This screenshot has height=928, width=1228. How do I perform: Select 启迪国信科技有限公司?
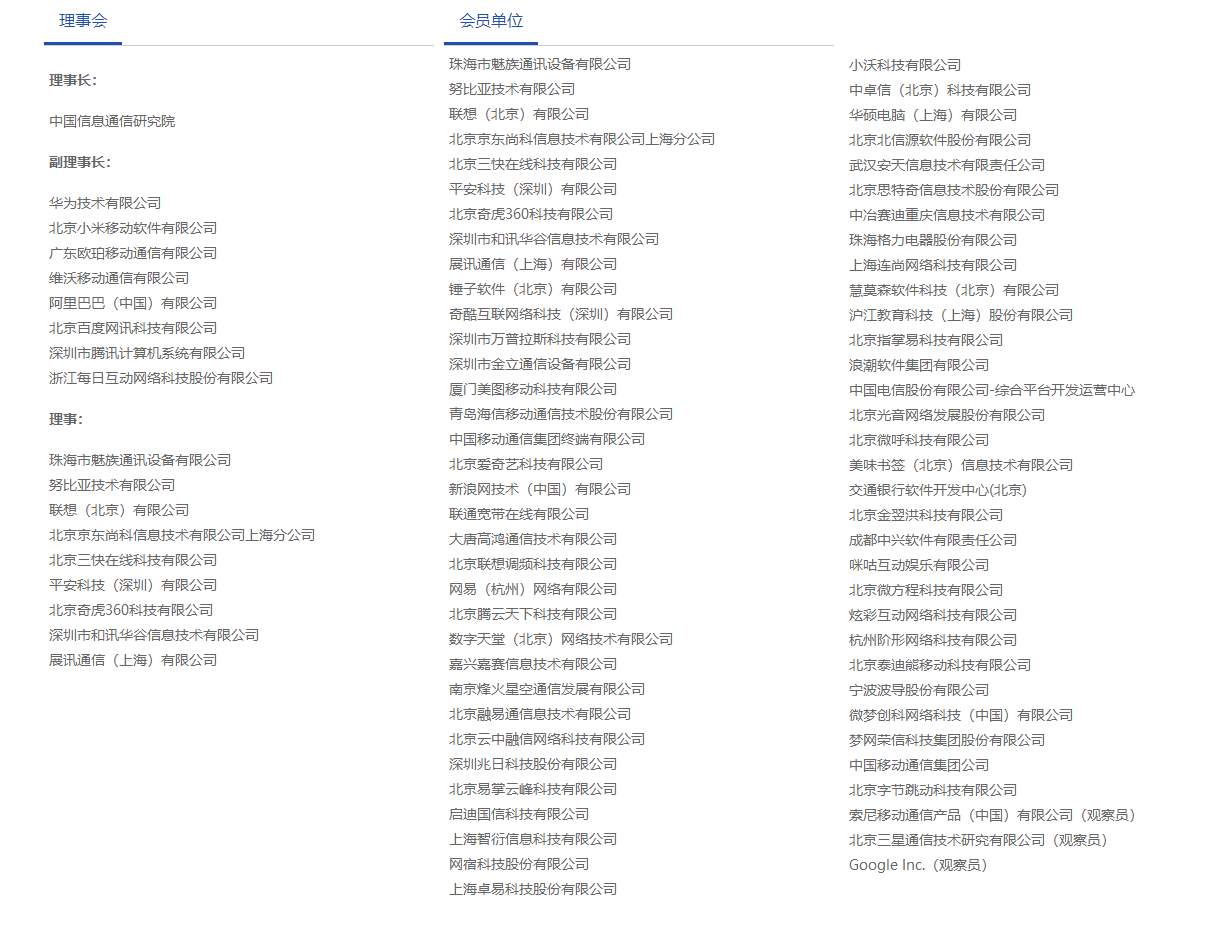click(519, 814)
